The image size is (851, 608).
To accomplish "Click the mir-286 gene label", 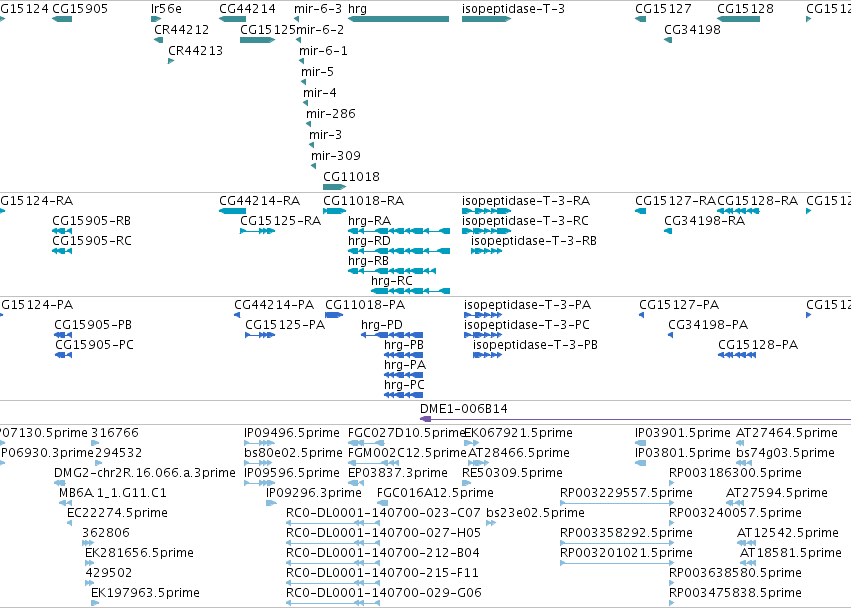I will [x=331, y=114].
